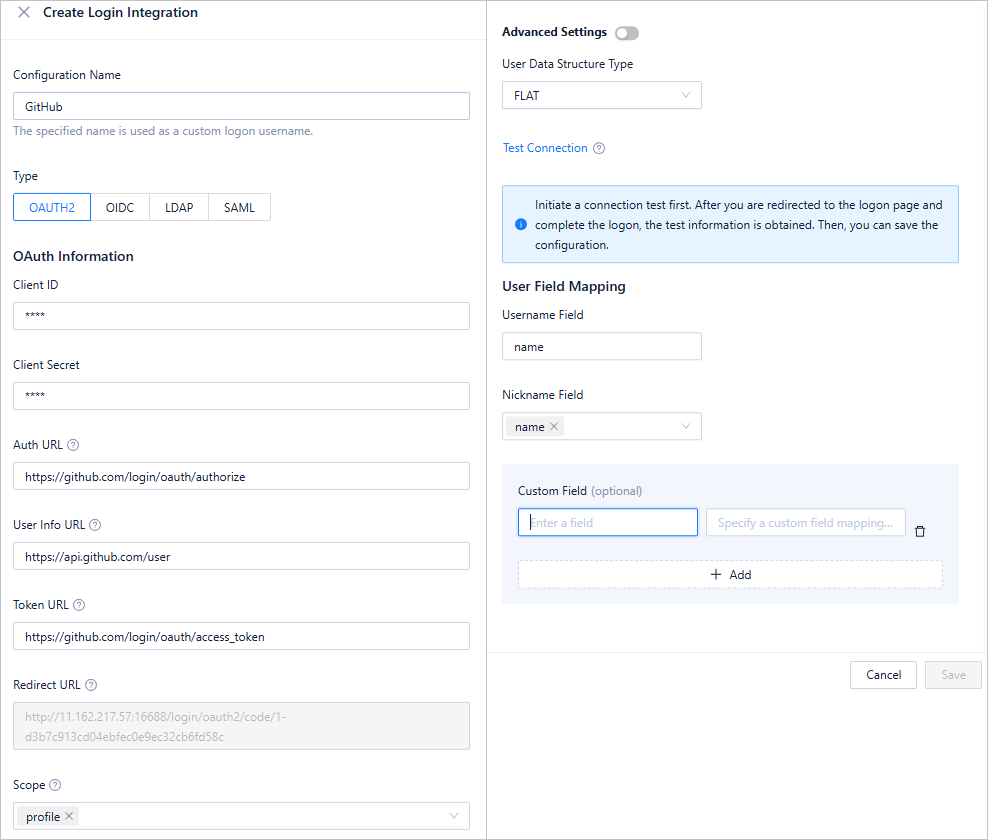Click the Token URL help icon

click(x=79, y=605)
